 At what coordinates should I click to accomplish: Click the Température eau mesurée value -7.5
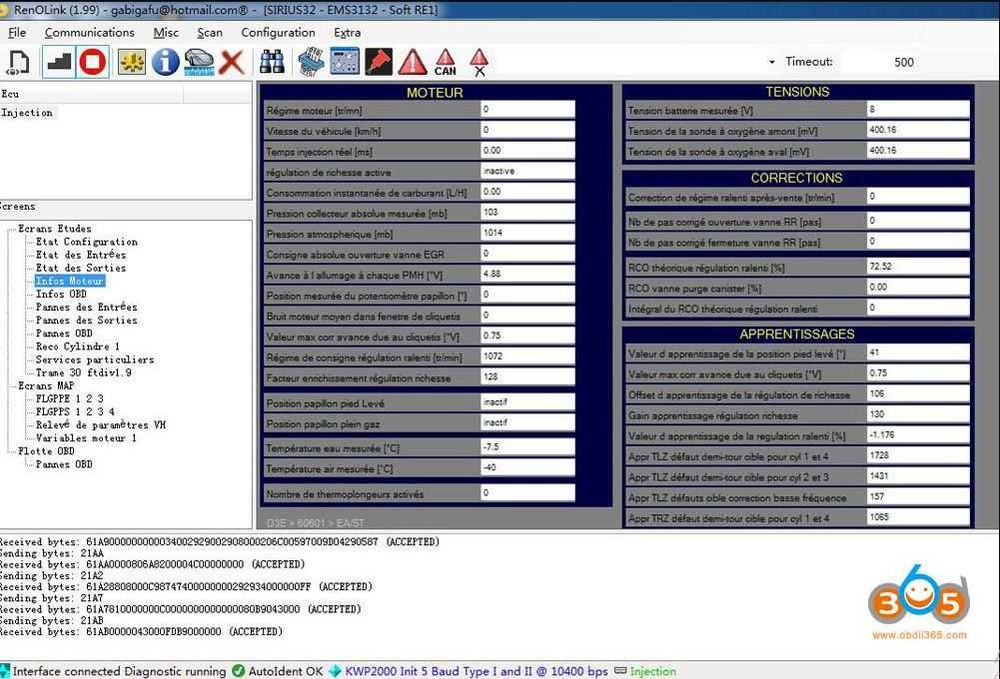[527, 447]
